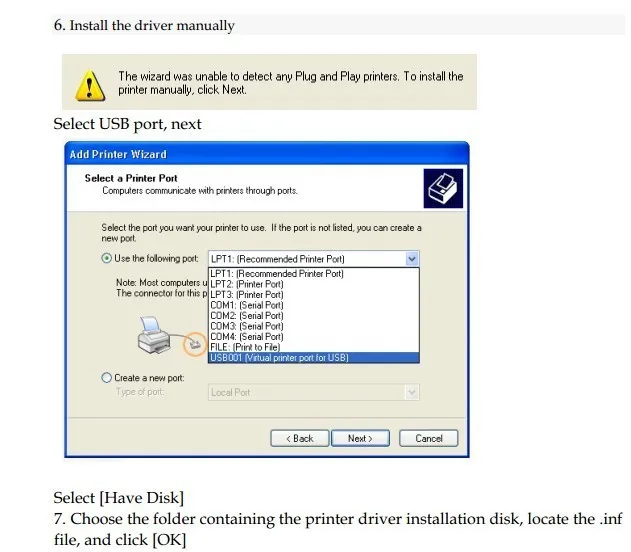The width and height of the screenshot is (631, 552).
Task: Select LPT3 Printer Port option
Action: 314,295
